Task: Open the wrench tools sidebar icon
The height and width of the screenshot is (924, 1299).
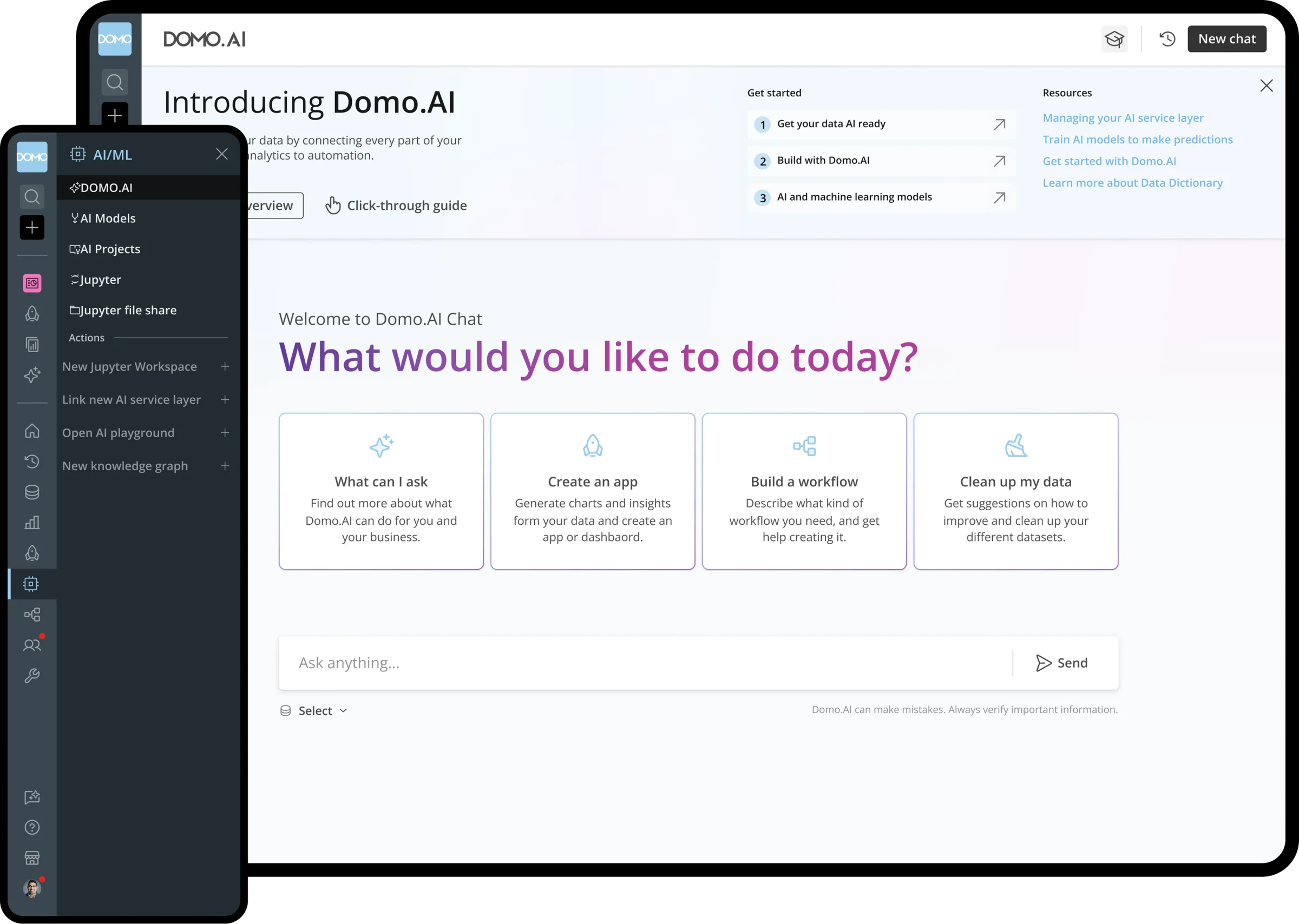Action: 32,675
